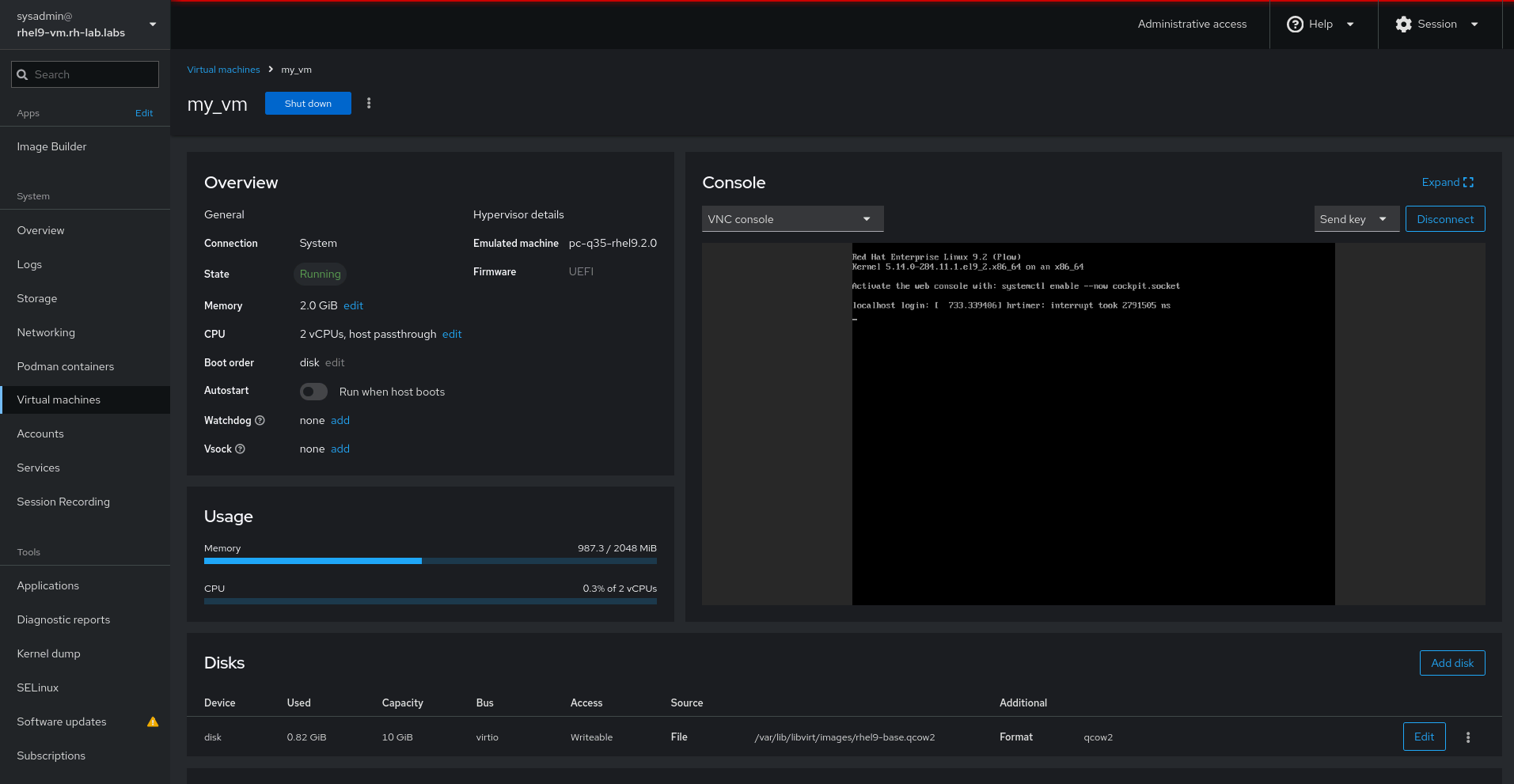
Task: Toggle Autostart run when host boots
Action: (313, 392)
